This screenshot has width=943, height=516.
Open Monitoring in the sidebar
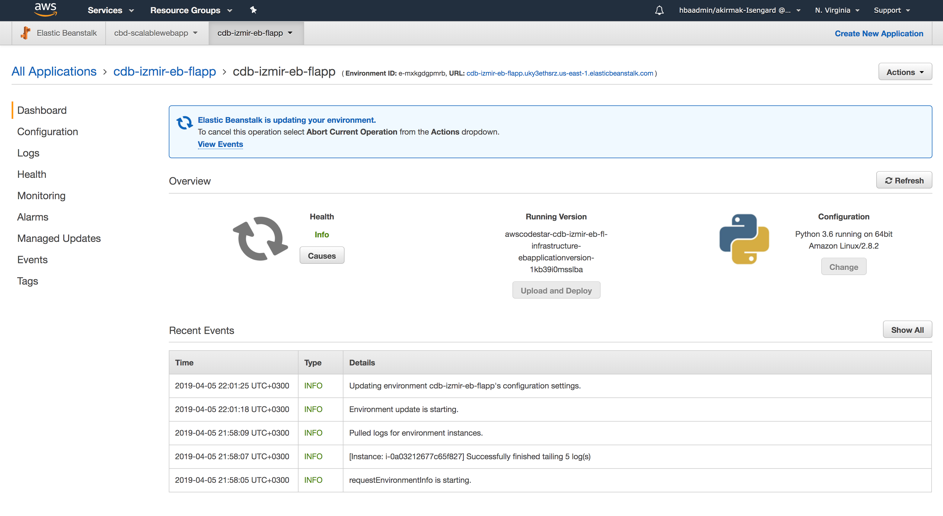click(x=41, y=196)
